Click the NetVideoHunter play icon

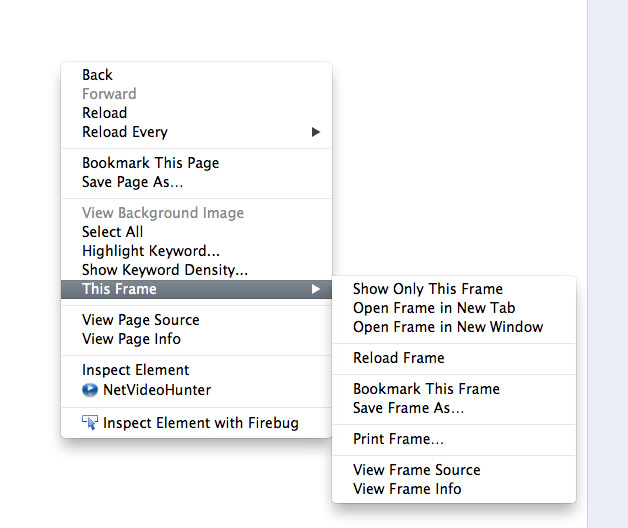(90, 390)
